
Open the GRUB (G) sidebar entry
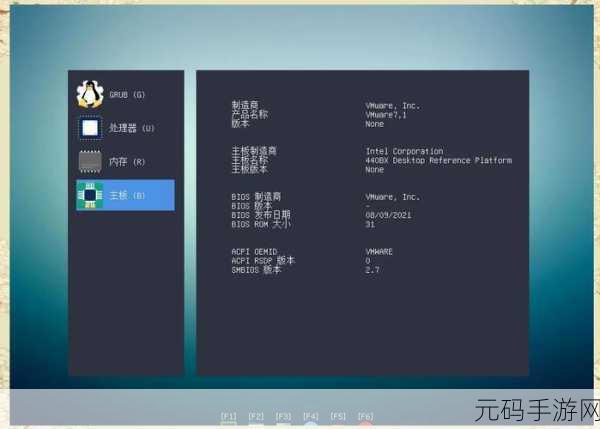click(x=126, y=94)
